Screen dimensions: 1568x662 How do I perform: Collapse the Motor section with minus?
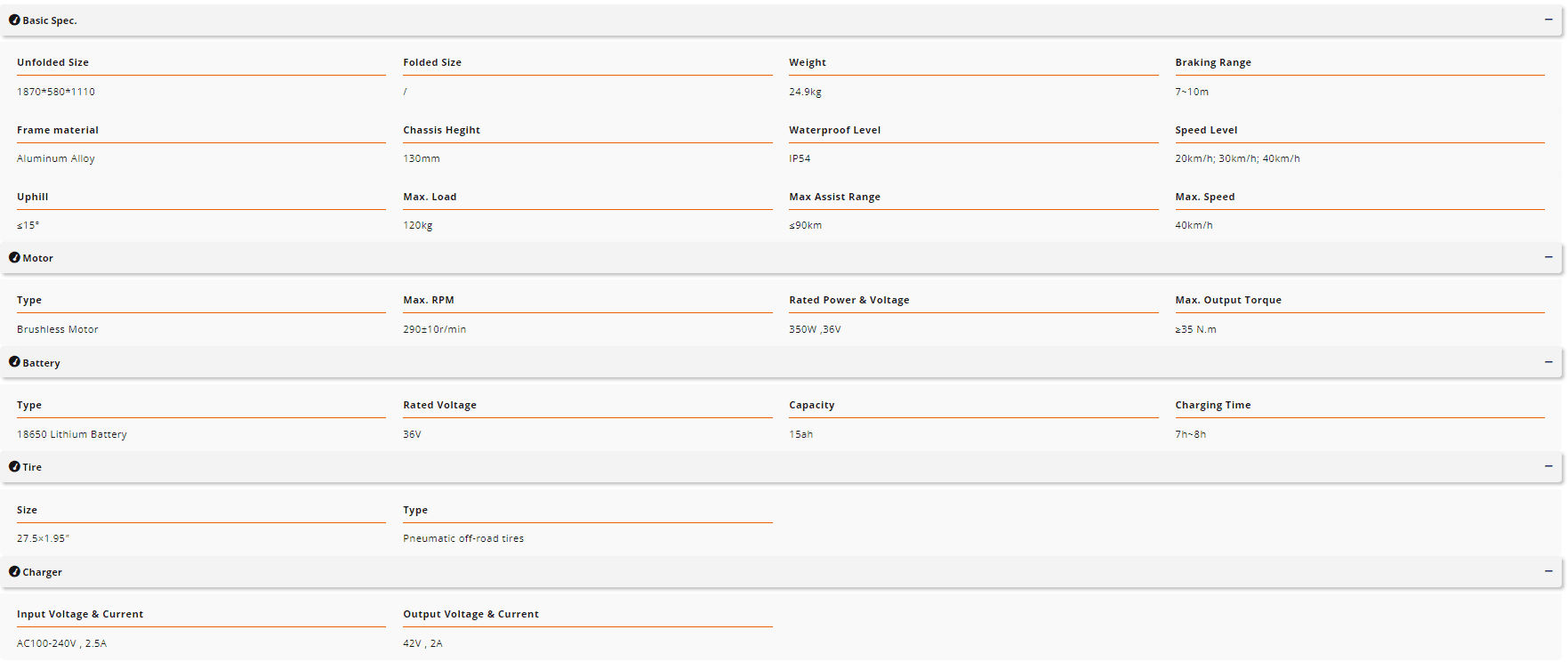[1548, 257]
